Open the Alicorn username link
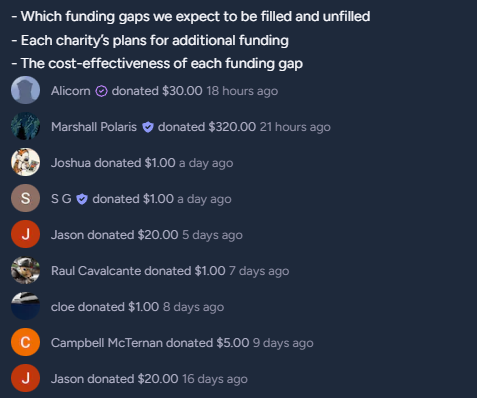Screen dimensions: 477x398 click(x=71, y=91)
